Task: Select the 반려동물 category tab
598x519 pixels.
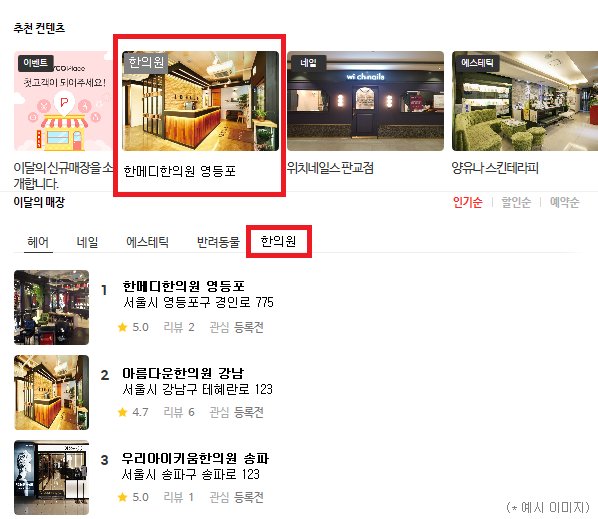Action: (x=218, y=242)
